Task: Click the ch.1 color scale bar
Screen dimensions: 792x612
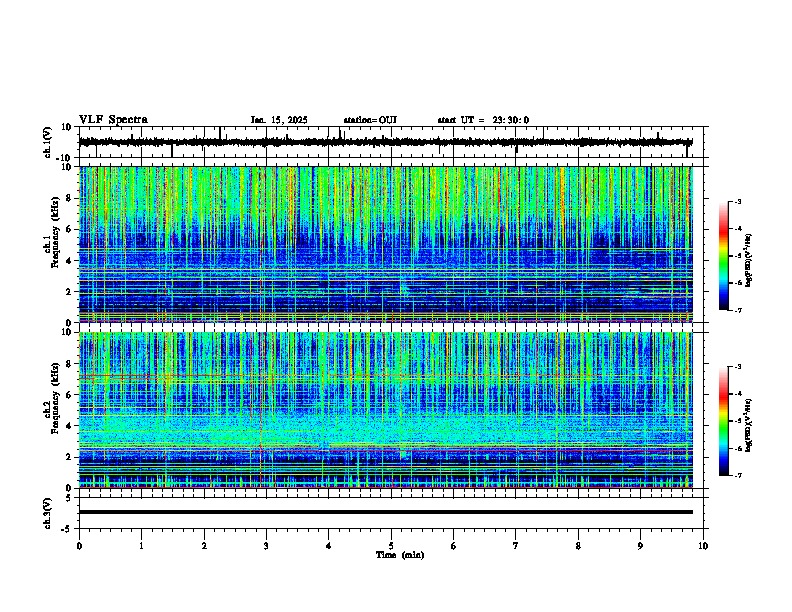Action: click(724, 256)
